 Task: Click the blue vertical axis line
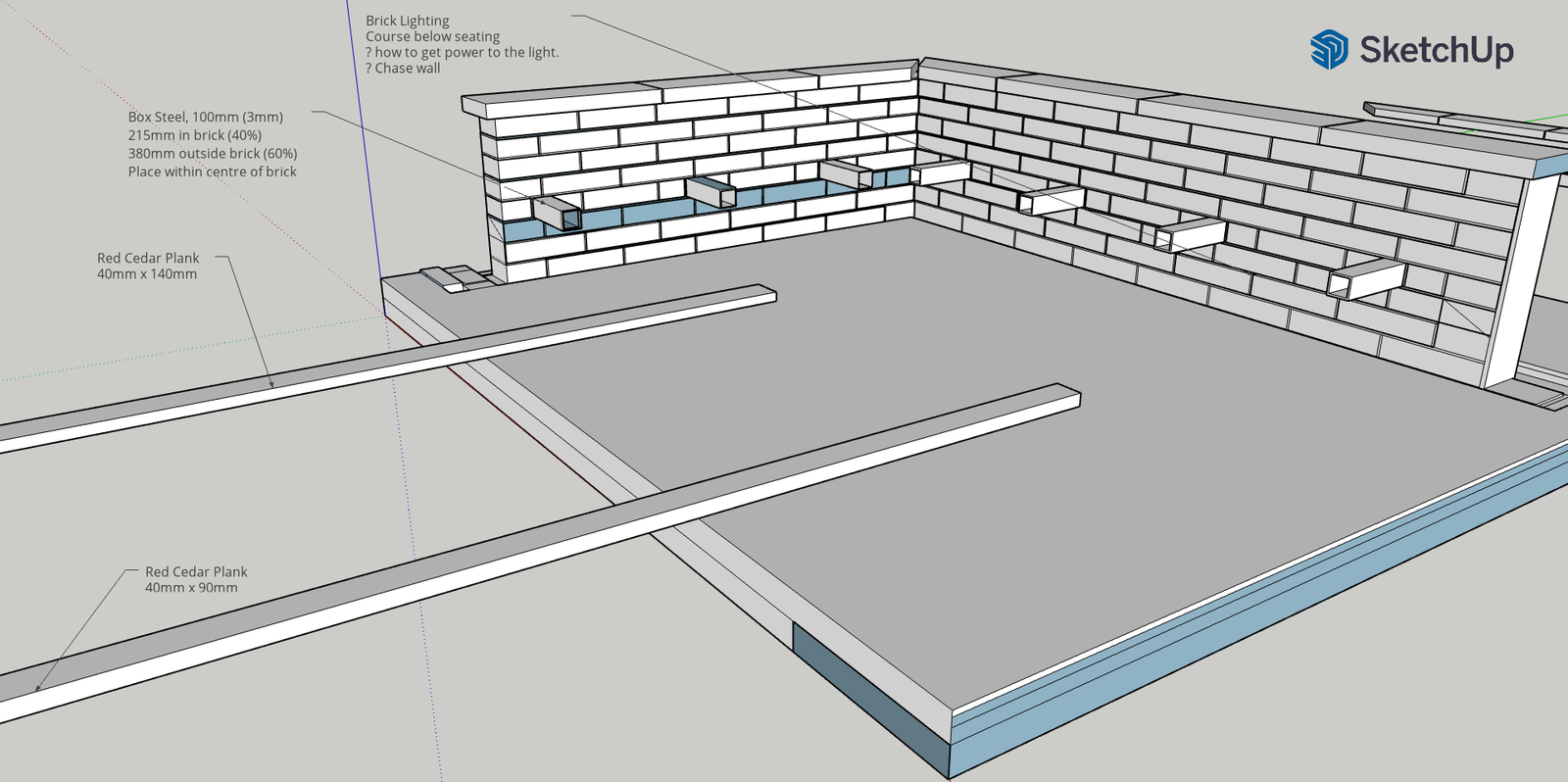[363, 127]
